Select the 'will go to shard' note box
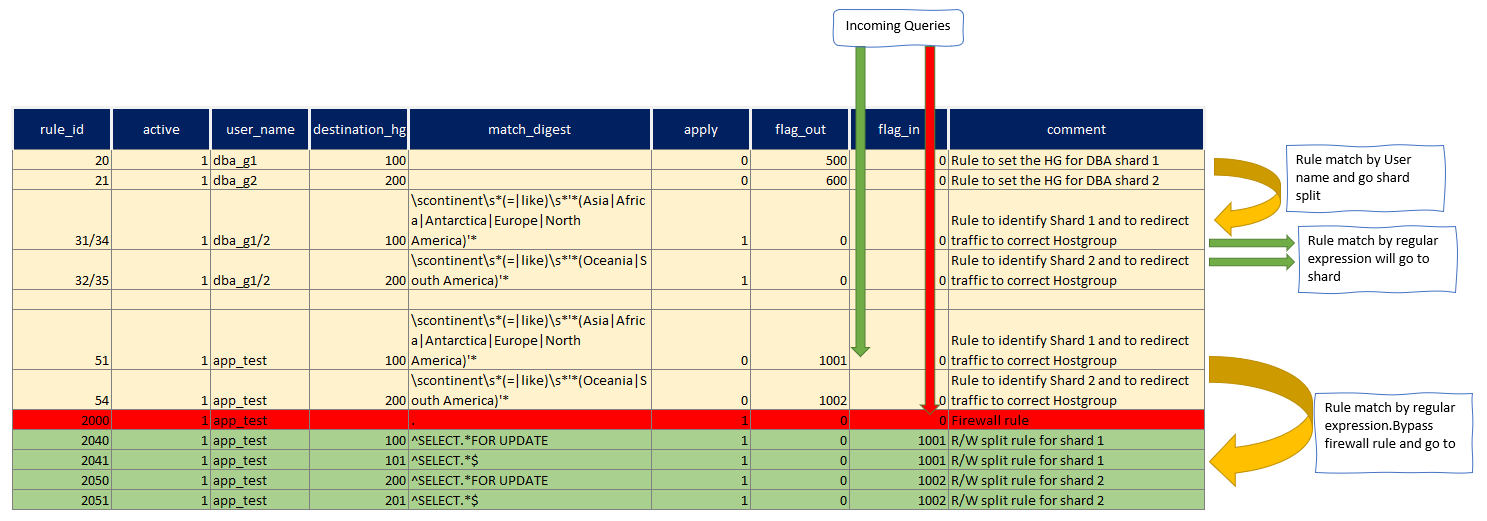1487x521 pixels. (1378, 259)
